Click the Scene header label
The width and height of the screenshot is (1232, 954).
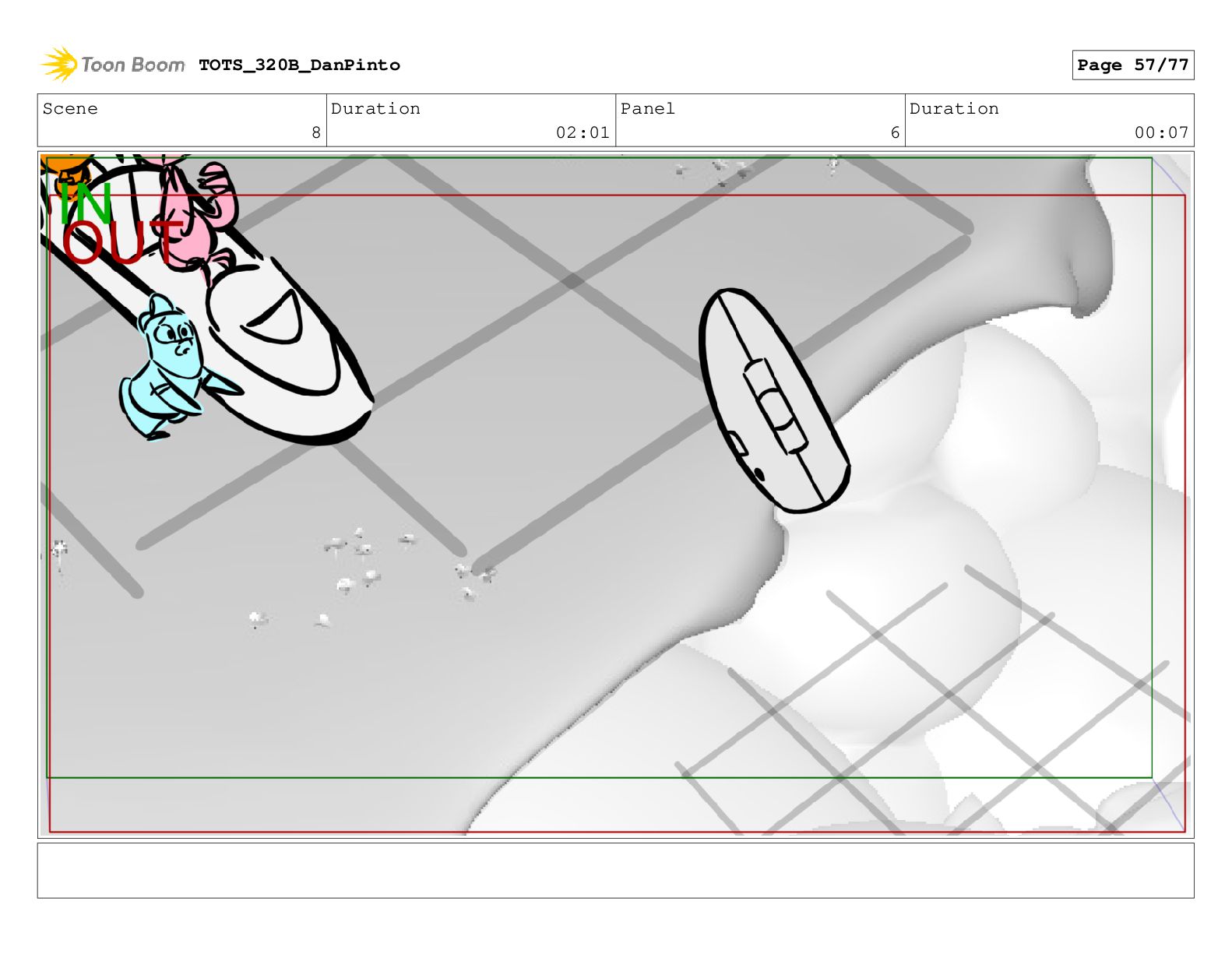(x=70, y=109)
